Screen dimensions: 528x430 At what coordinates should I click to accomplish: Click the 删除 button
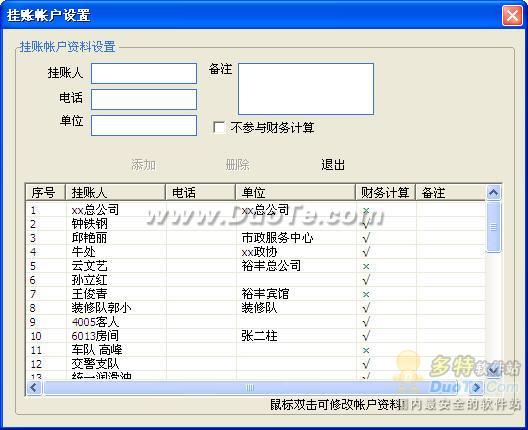click(237, 165)
